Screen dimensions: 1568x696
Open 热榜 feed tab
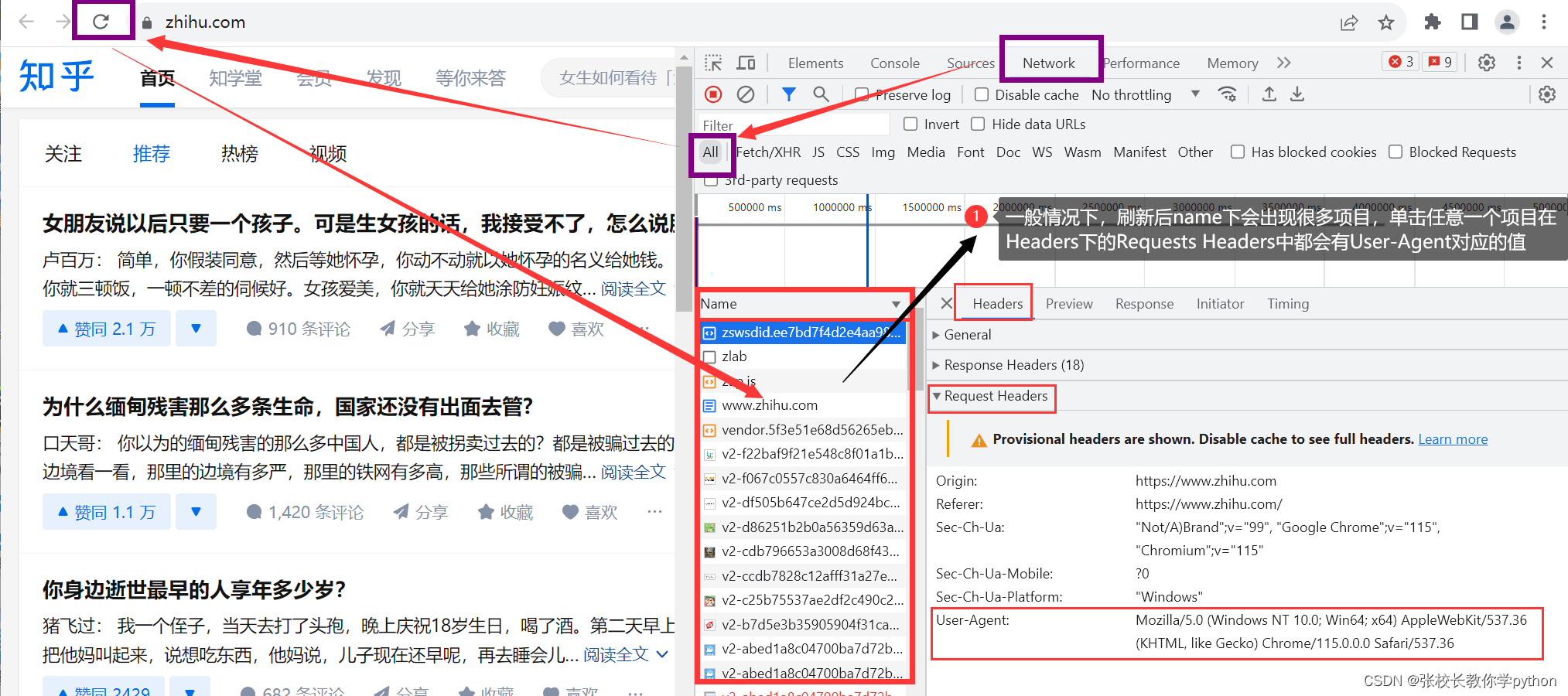pyautogui.click(x=240, y=154)
